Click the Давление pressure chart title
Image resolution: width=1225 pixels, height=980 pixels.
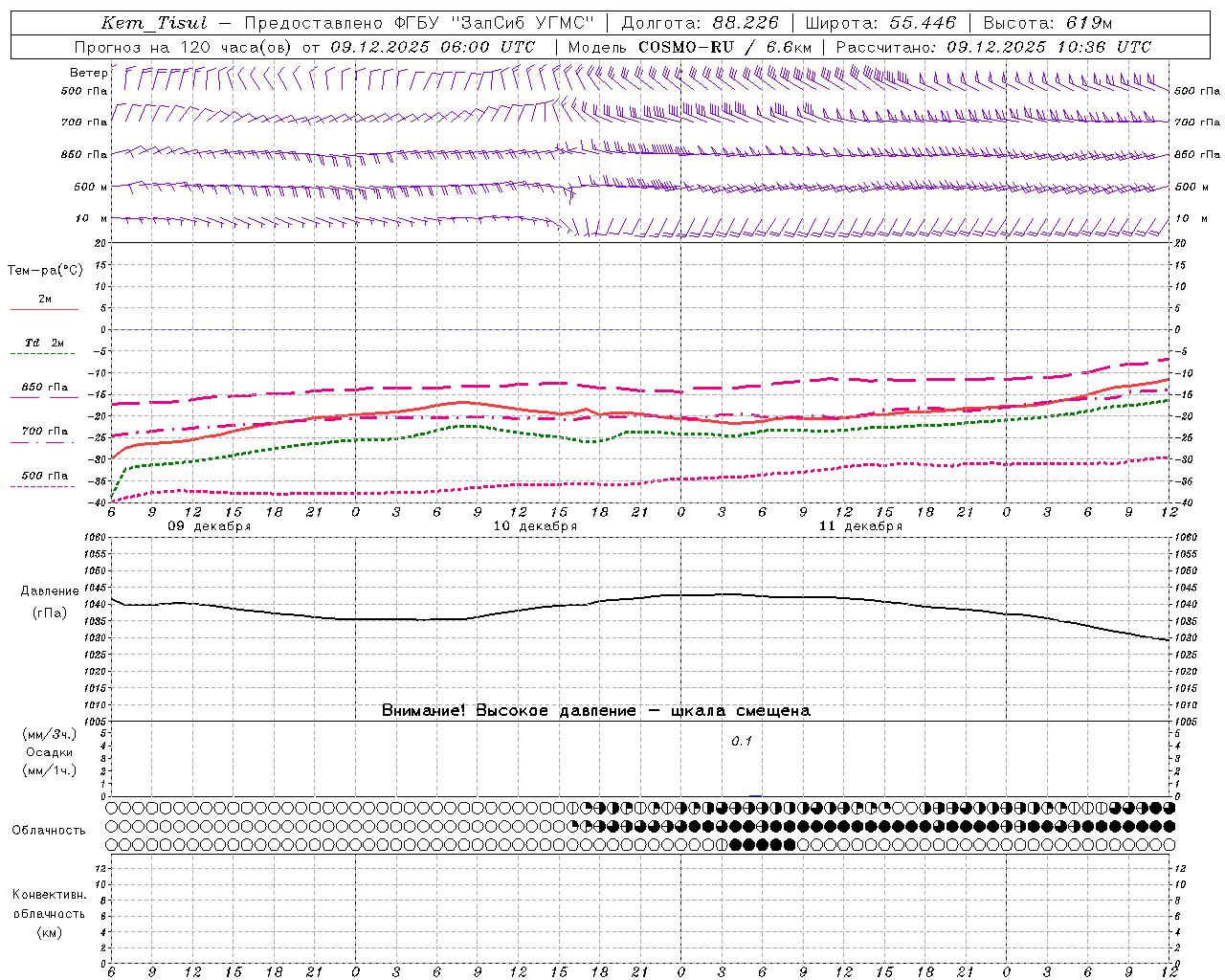click(50, 591)
